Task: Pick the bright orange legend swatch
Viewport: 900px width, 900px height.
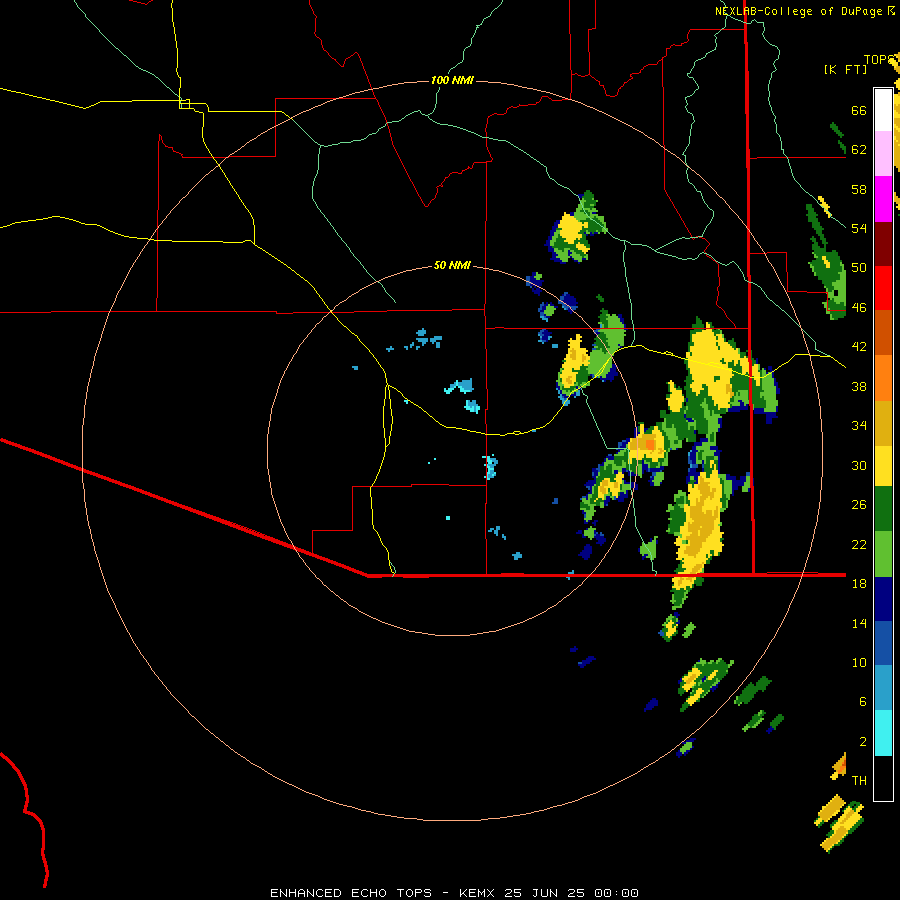Action: pos(883,378)
